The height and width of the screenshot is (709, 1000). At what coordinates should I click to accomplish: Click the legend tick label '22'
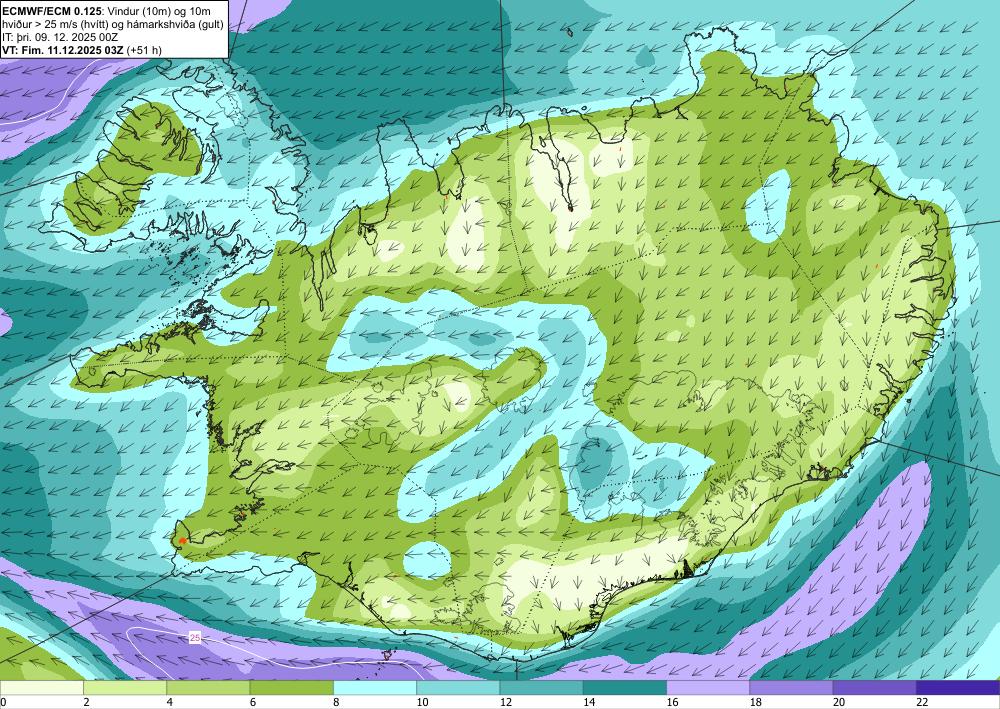click(923, 702)
